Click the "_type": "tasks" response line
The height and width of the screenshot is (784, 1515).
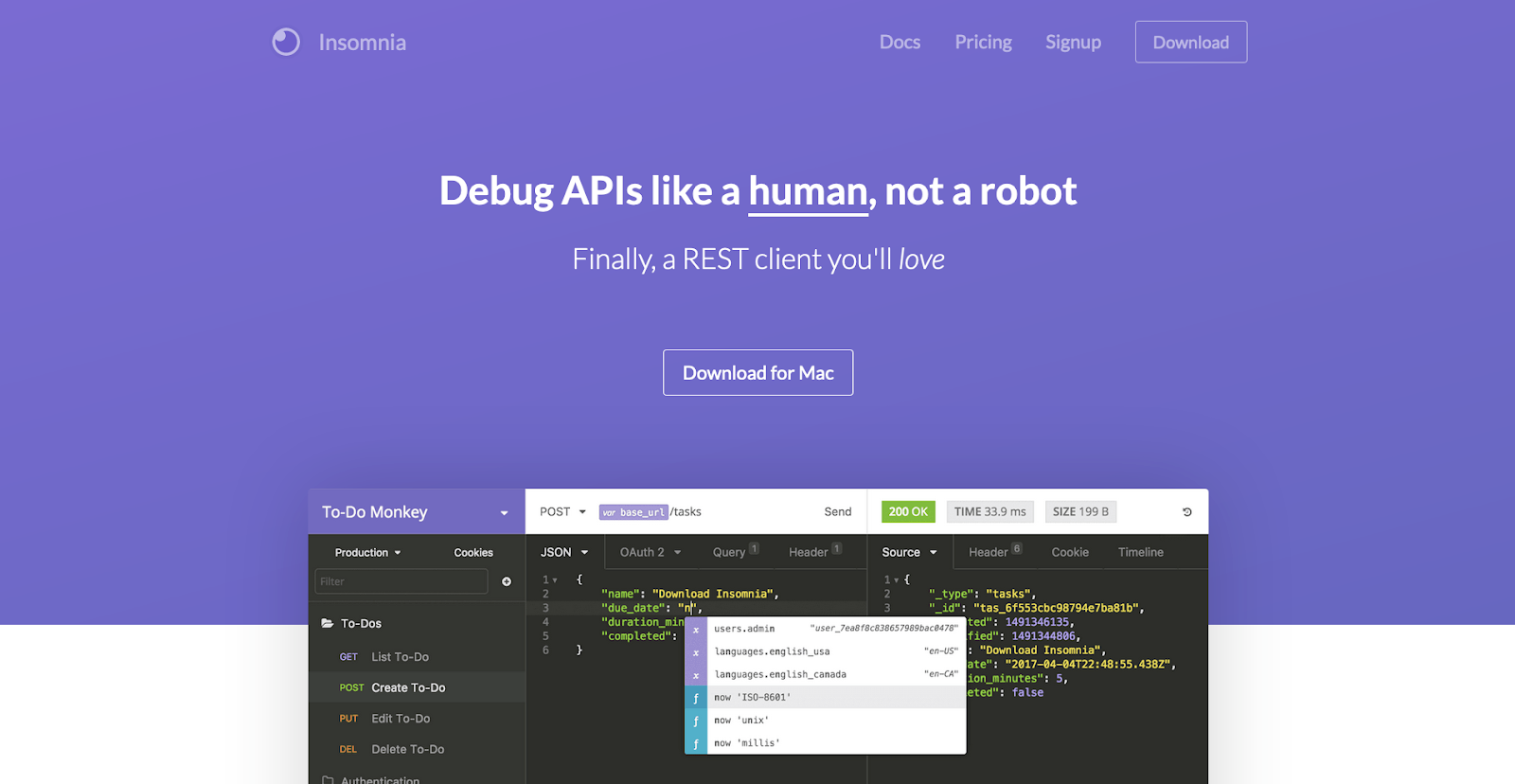point(982,594)
